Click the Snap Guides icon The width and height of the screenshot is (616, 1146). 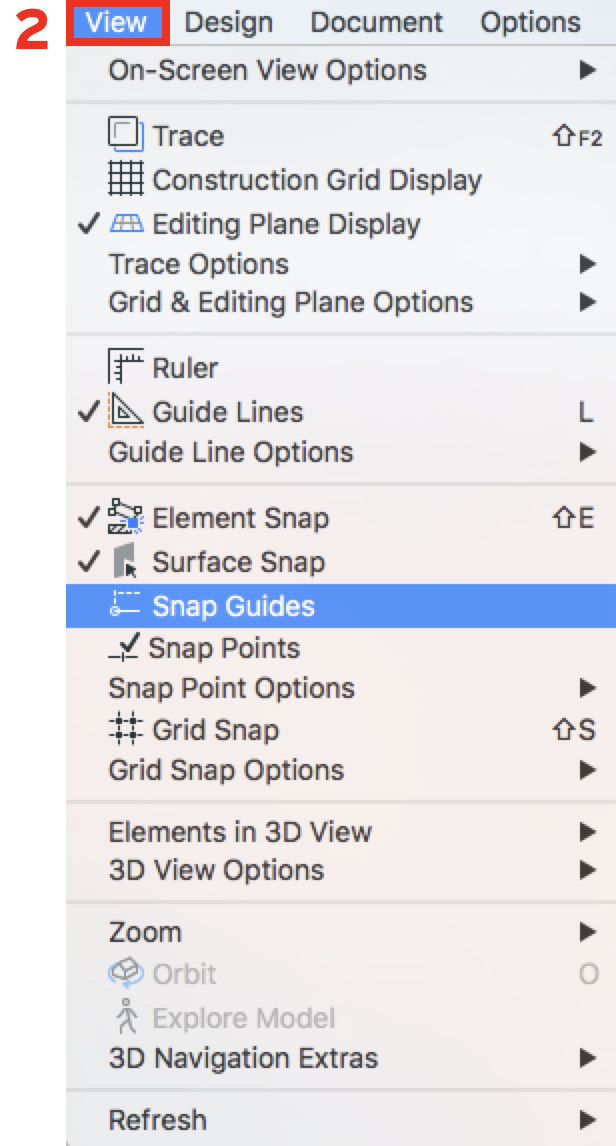126,605
